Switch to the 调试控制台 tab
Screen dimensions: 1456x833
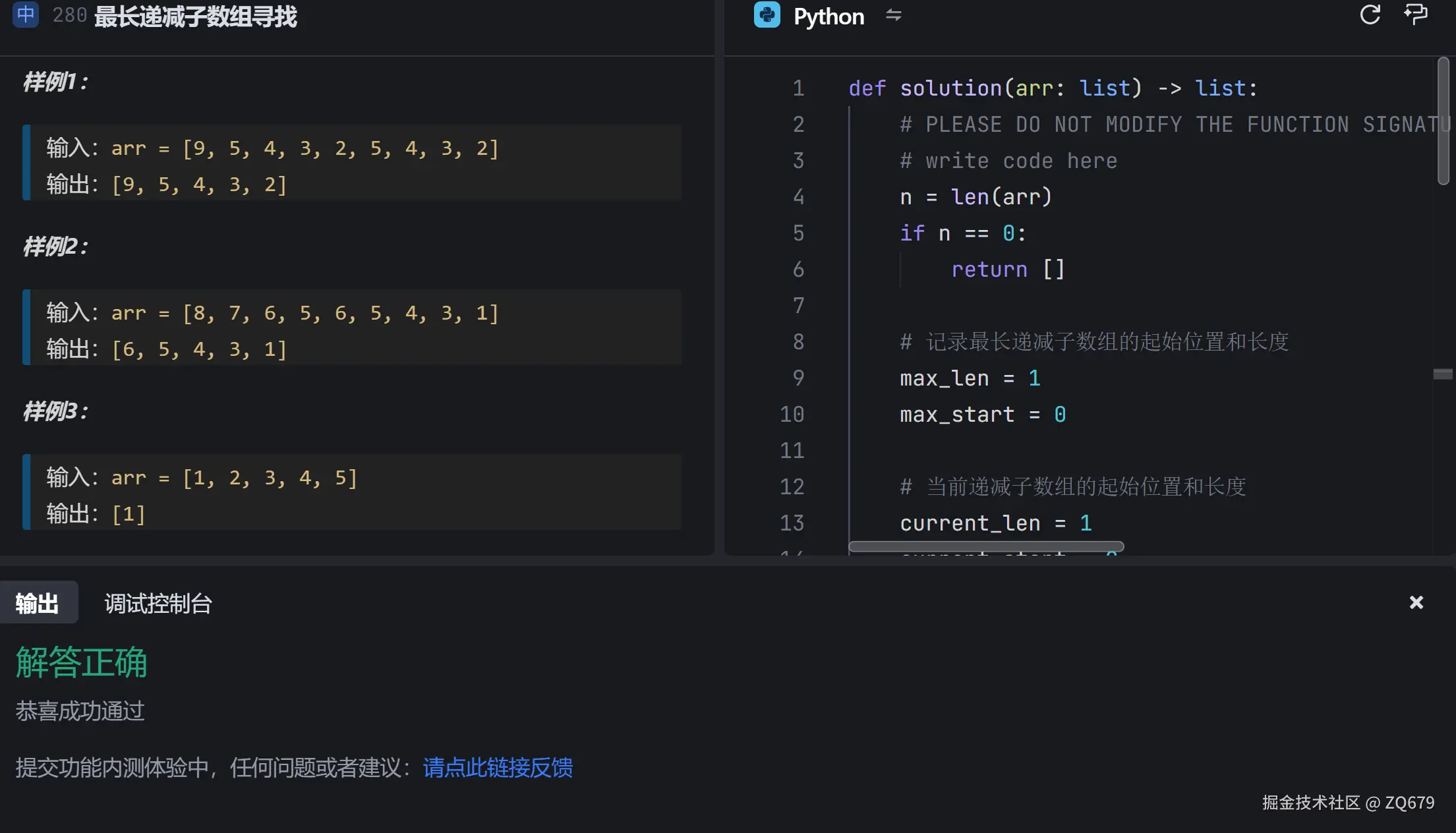click(158, 603)
